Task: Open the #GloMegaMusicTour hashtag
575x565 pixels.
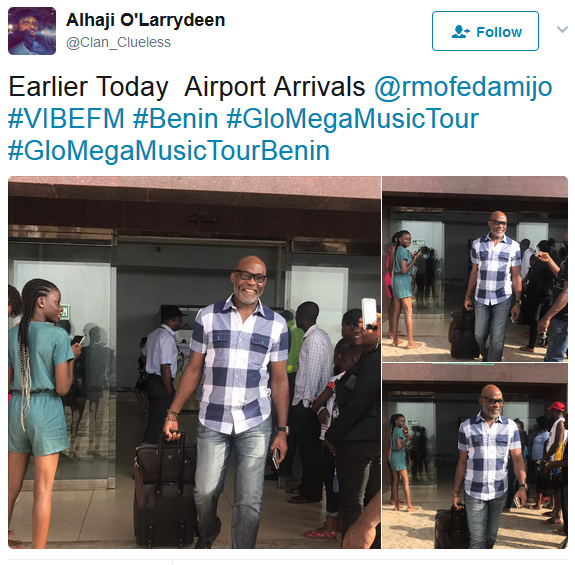Action: [x=352, y=119]
